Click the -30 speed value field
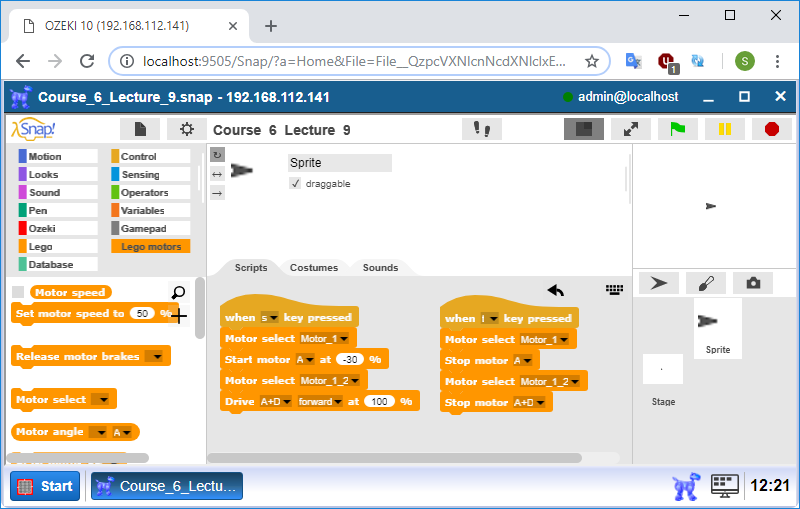 (350, 360)
